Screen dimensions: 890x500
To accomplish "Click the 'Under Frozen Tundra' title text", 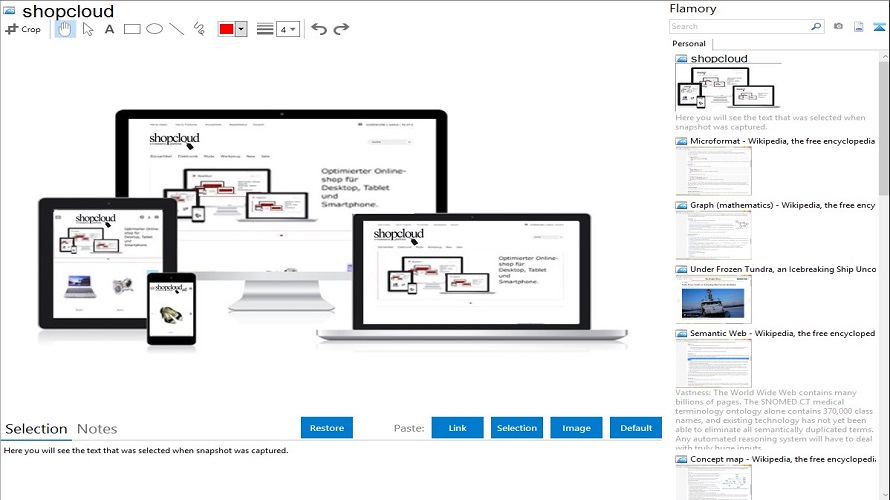I will tap(783, 269).
